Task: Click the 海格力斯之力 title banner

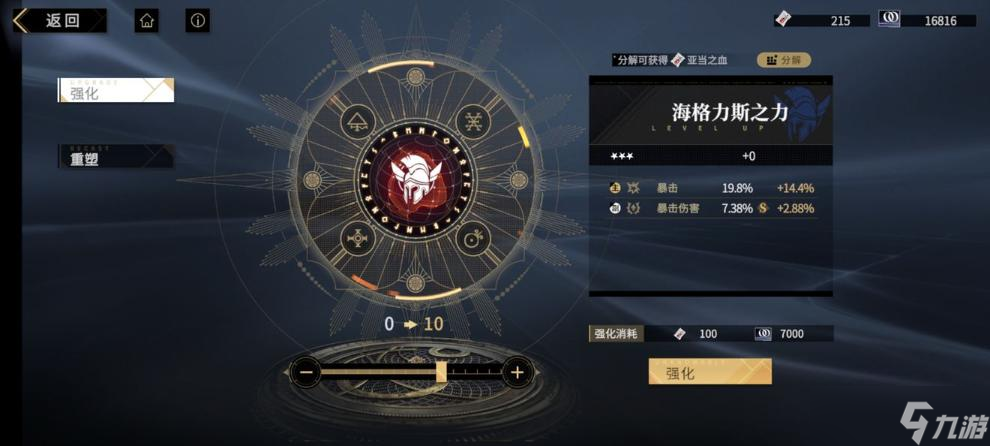Action: (711, 114)
